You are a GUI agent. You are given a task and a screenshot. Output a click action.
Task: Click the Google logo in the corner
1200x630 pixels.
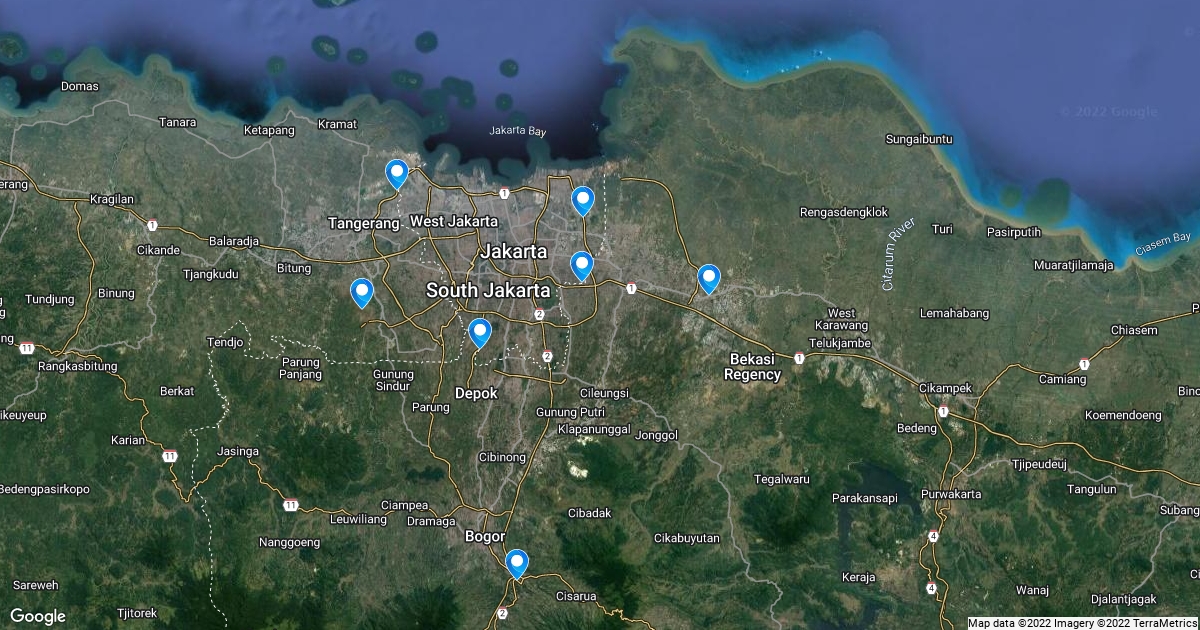point(38,616)
